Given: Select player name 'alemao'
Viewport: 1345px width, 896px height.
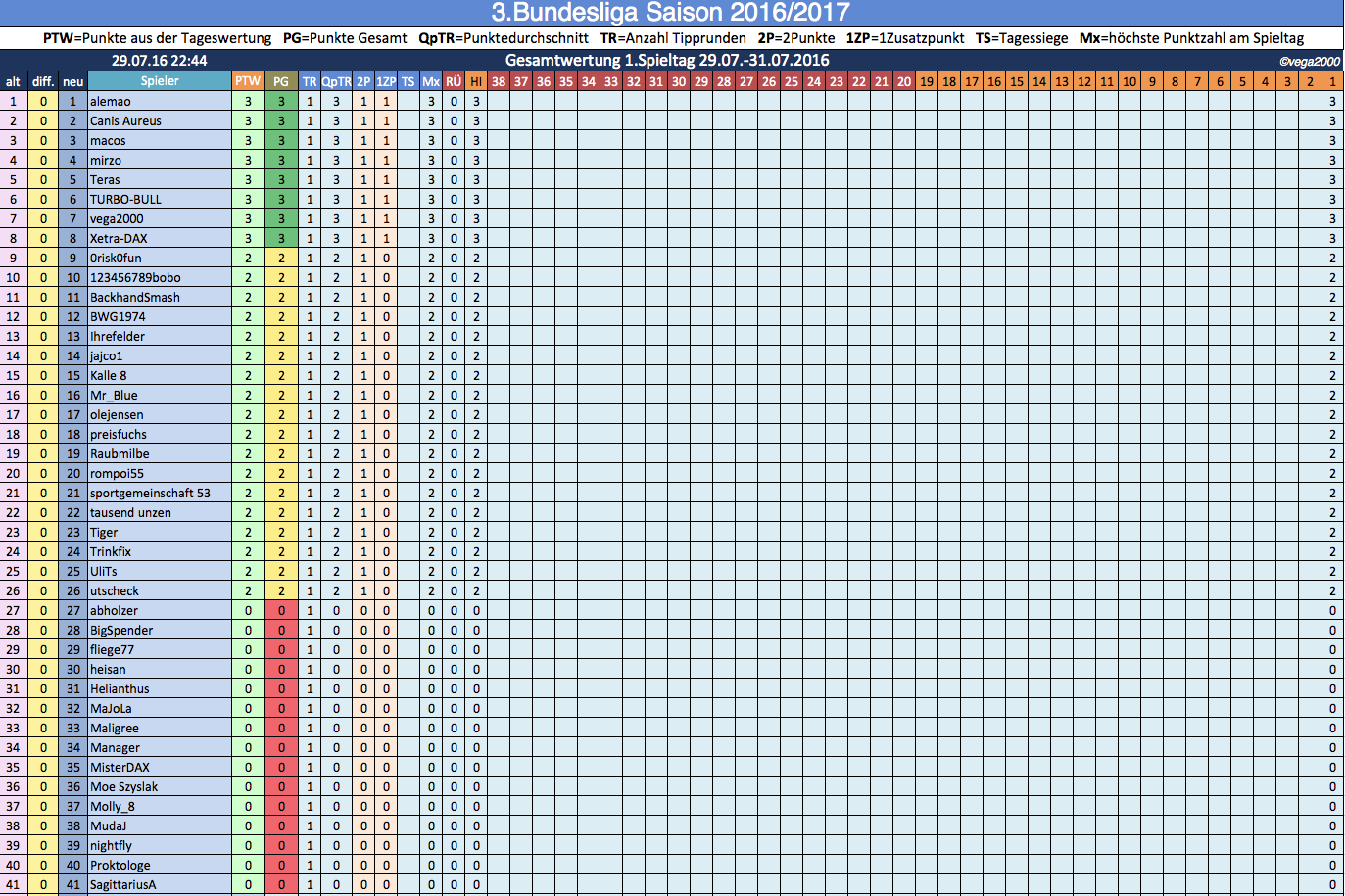Looking at the screenshot, I should 111,101.
